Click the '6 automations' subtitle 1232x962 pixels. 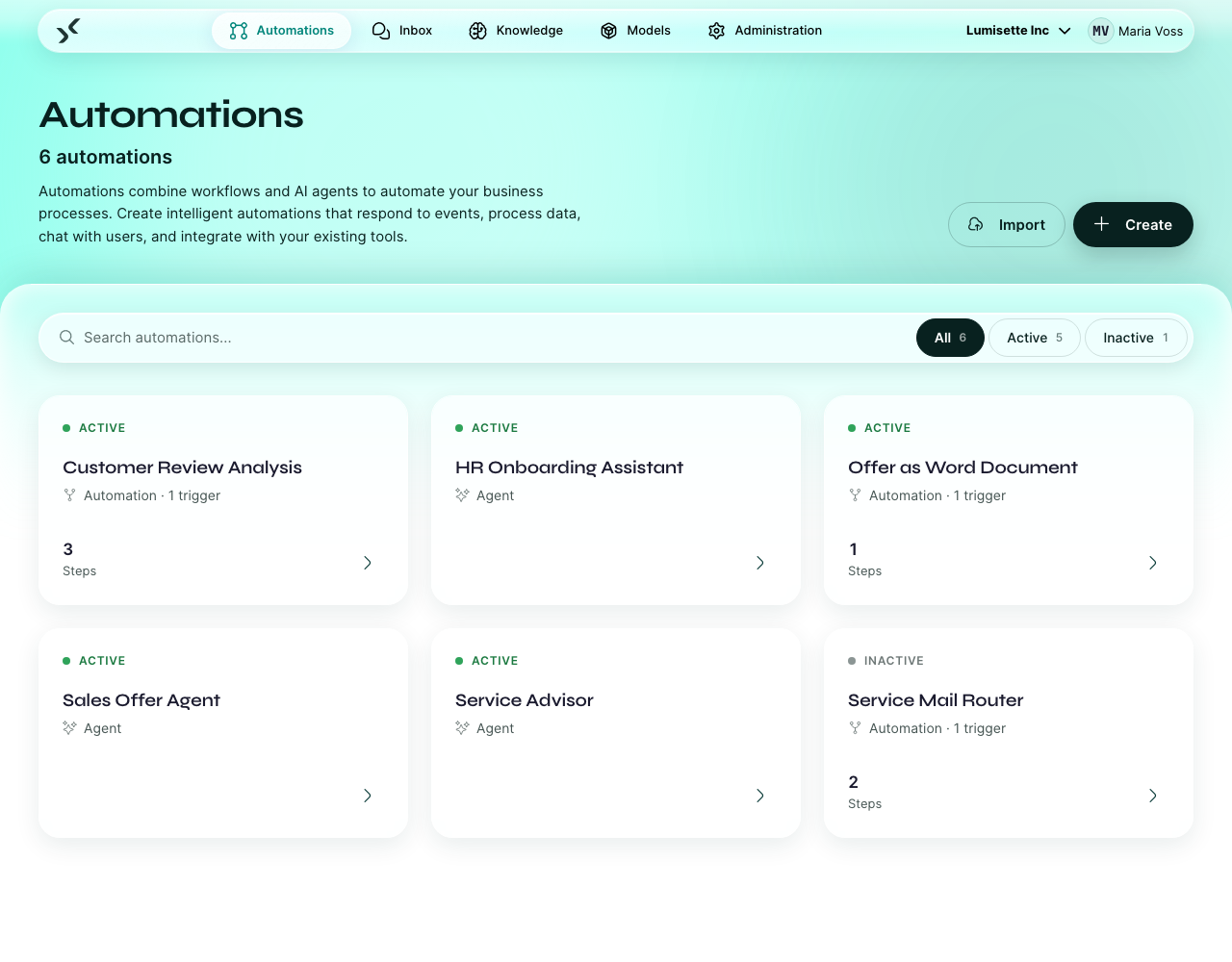(x=106, y=157)
